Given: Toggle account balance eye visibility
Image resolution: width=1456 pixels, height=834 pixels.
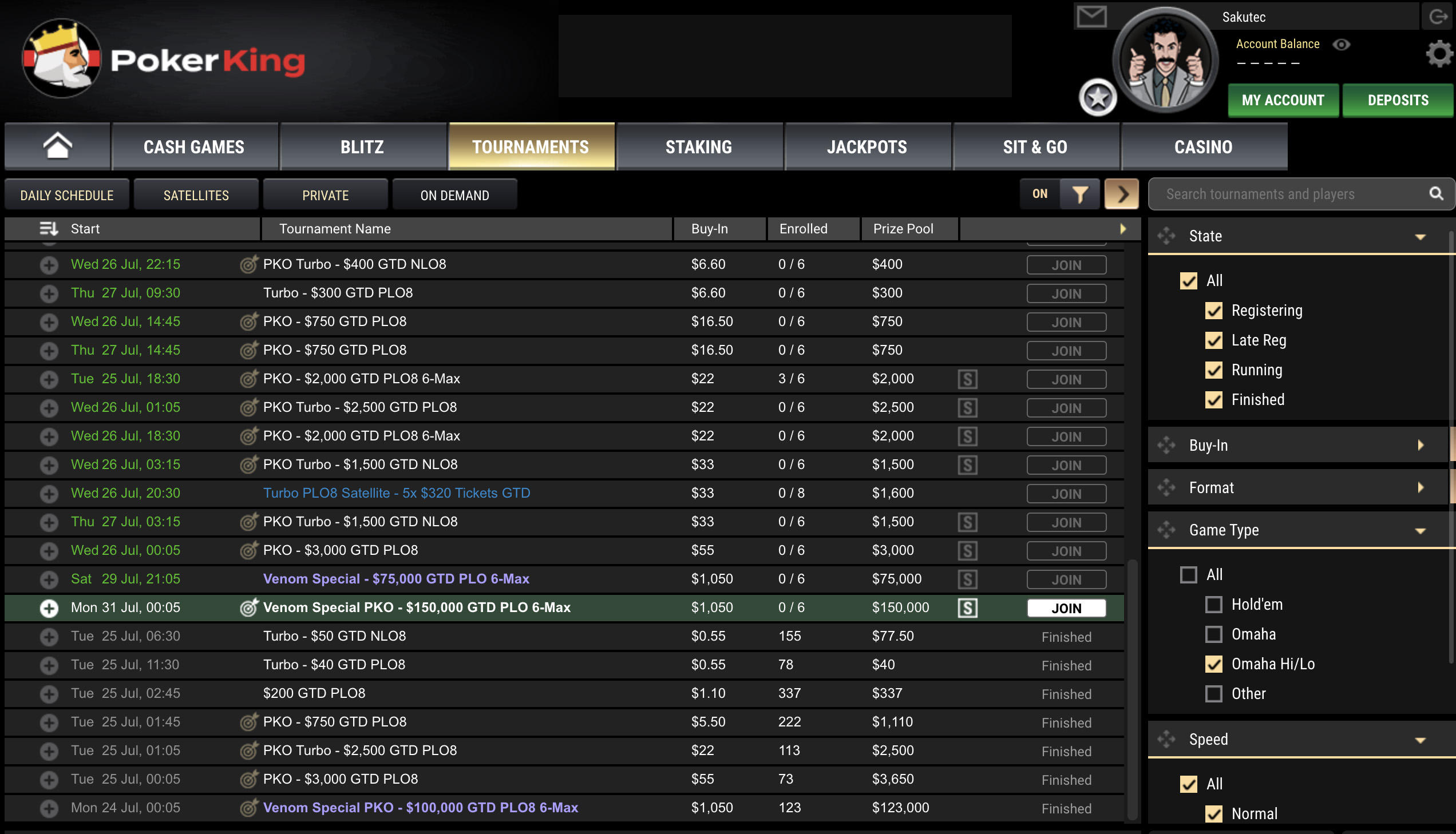Looking at the screenshot, I should (x=1341, y=44).
